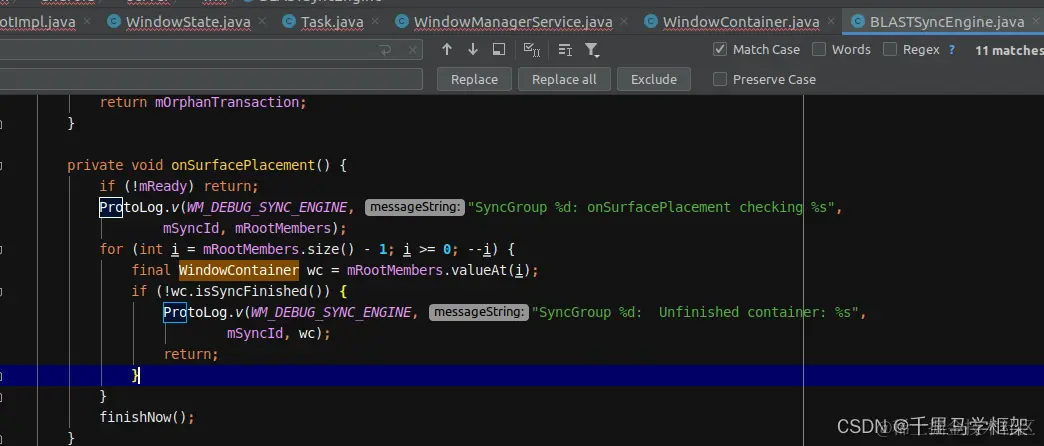Focus the replace text field

(x=211, y=79)
